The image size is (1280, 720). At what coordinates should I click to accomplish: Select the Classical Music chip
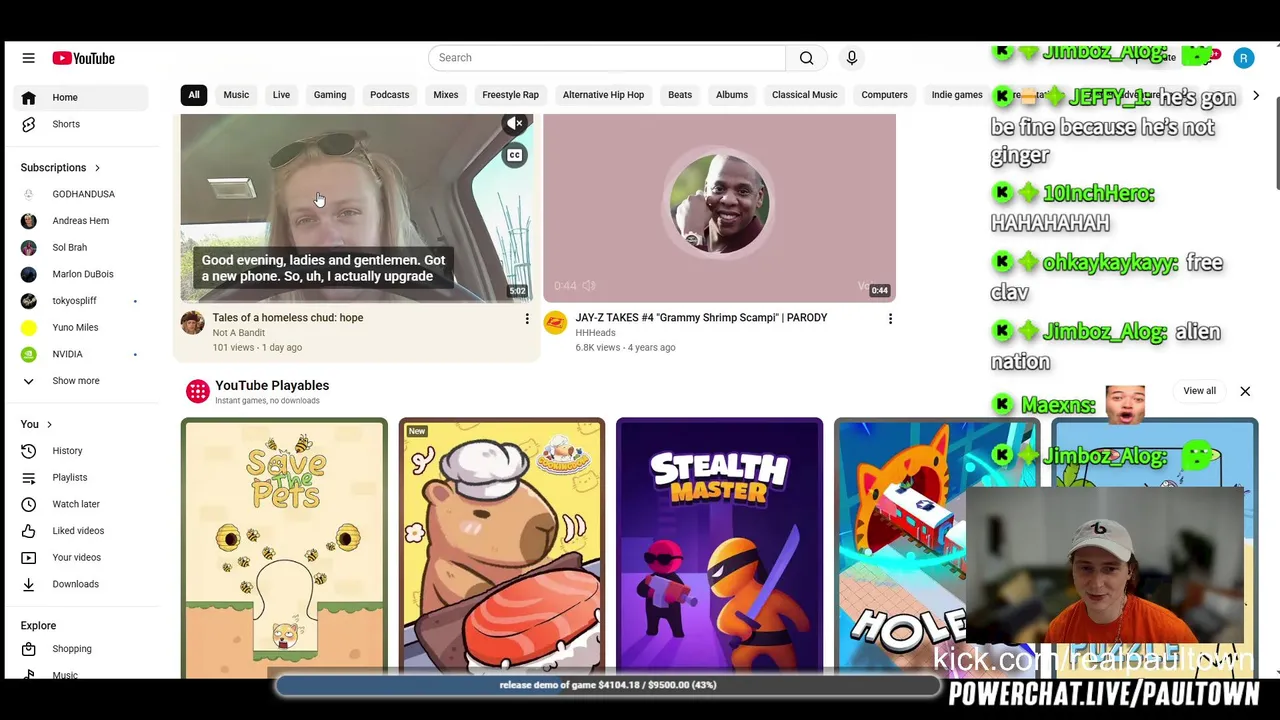(804, 95)
